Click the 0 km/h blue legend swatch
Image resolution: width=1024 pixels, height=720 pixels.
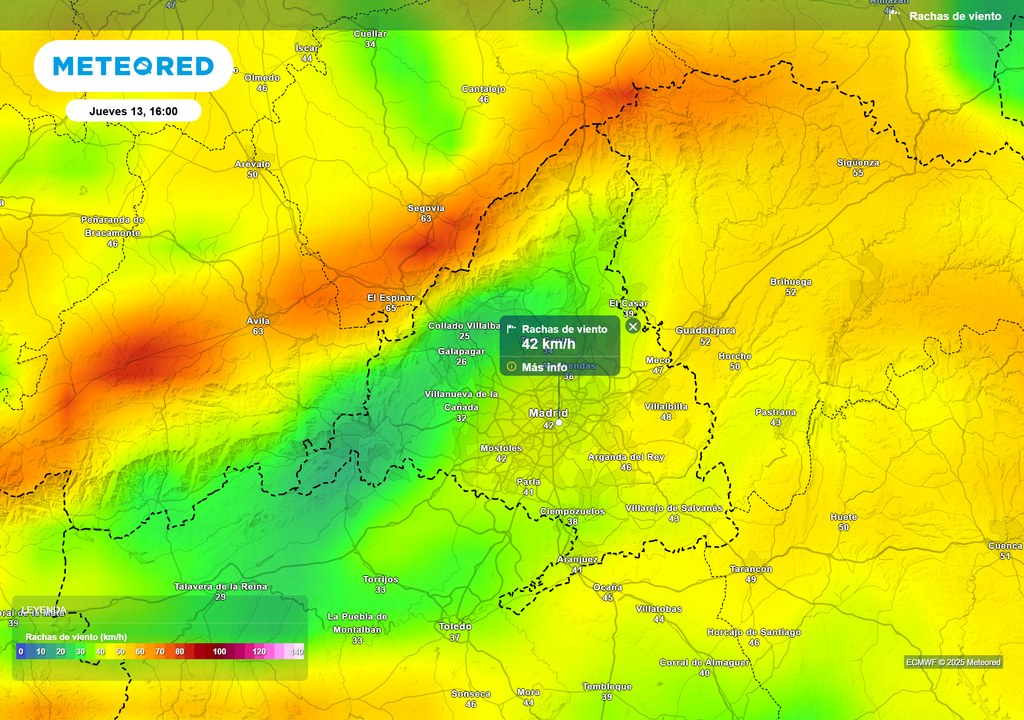pos(20,651)
